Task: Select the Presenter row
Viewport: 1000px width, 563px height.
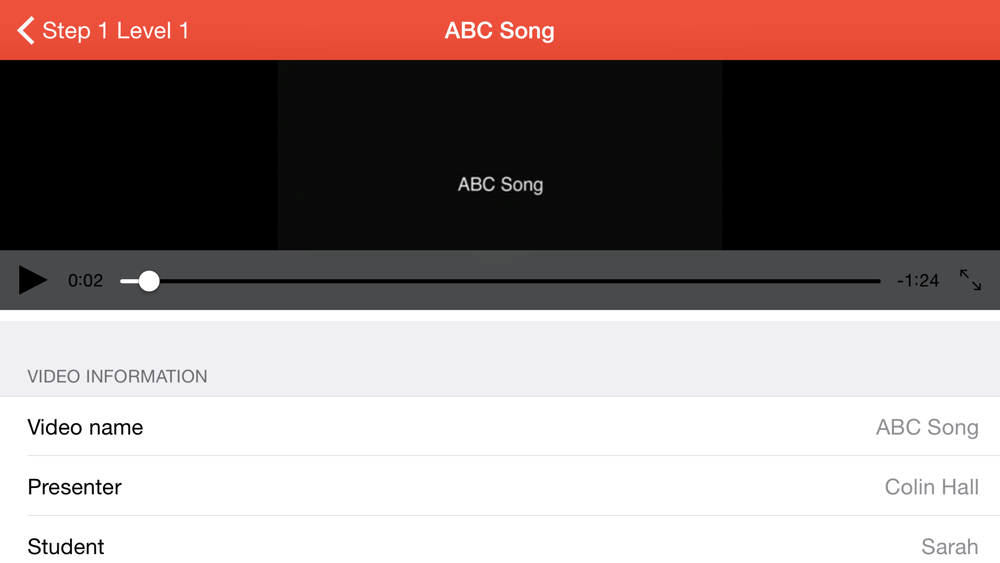Action: pyautogui.click(x=500, y=486)
